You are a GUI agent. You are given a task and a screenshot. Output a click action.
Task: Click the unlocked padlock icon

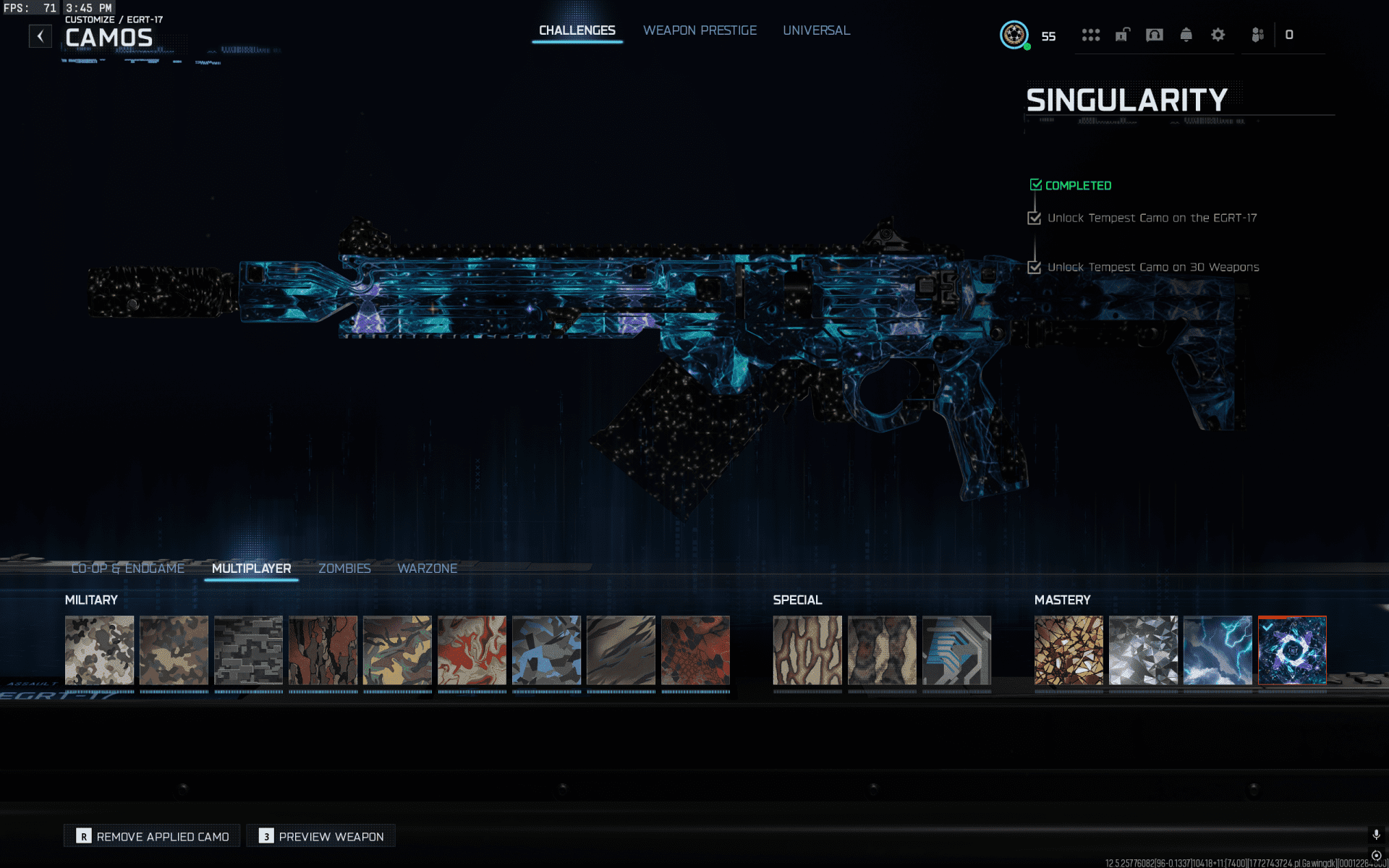(1122, 35)
